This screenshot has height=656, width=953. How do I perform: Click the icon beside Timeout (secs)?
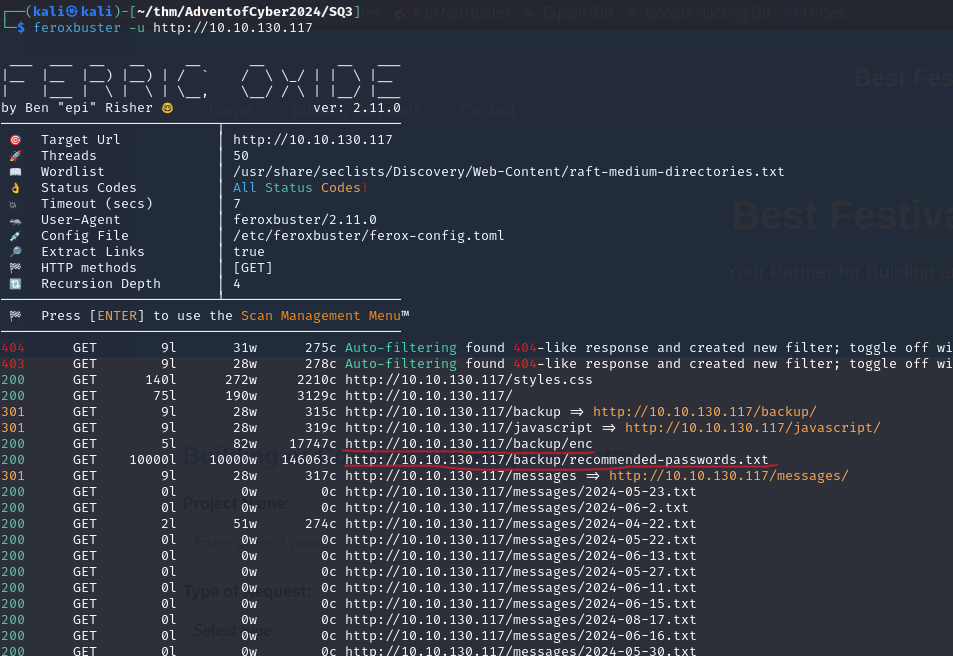point(13,204)
